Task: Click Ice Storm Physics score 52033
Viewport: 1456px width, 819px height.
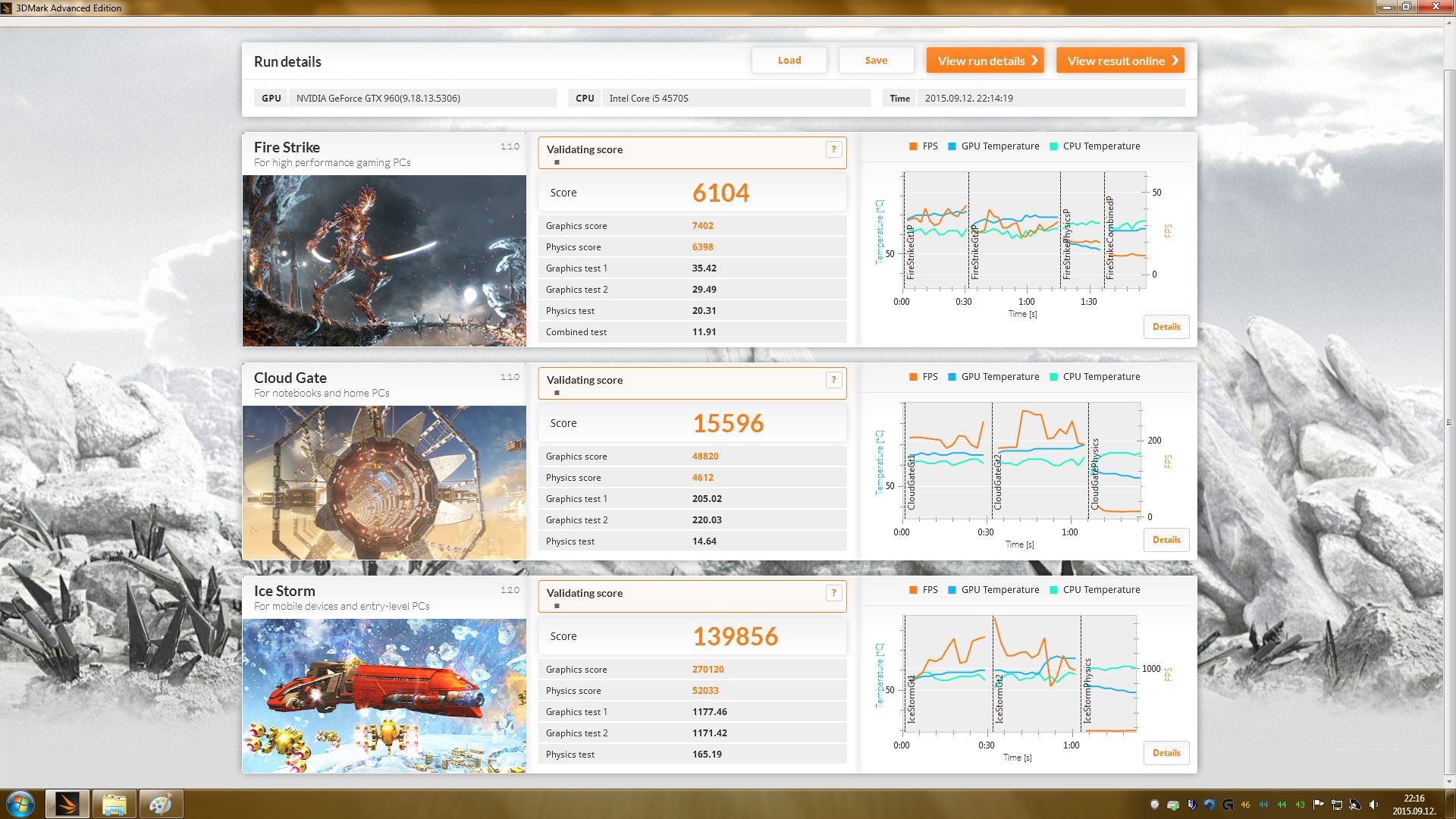Action: click(705, 691)
